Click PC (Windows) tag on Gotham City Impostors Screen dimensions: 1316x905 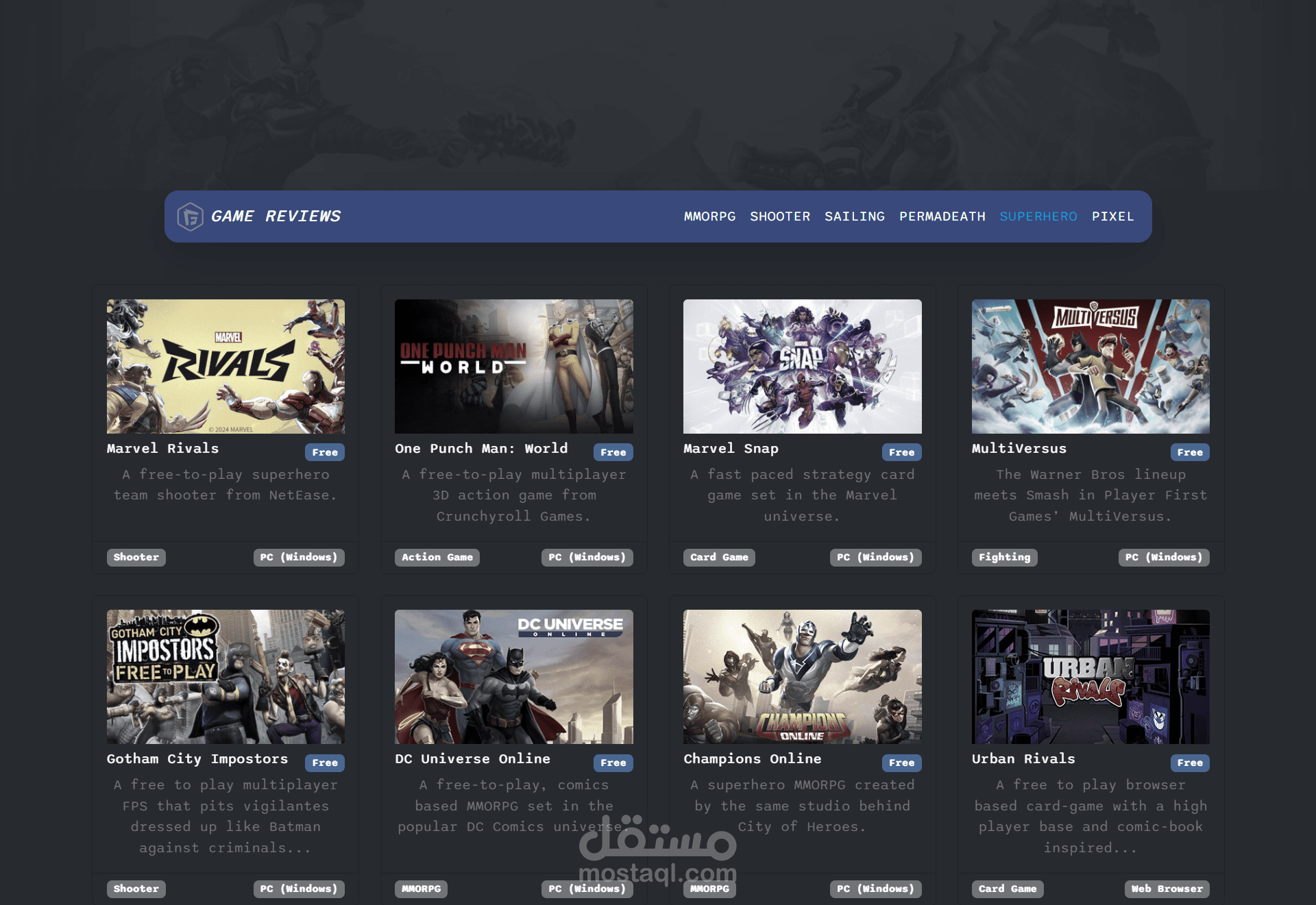pos(299,889)
